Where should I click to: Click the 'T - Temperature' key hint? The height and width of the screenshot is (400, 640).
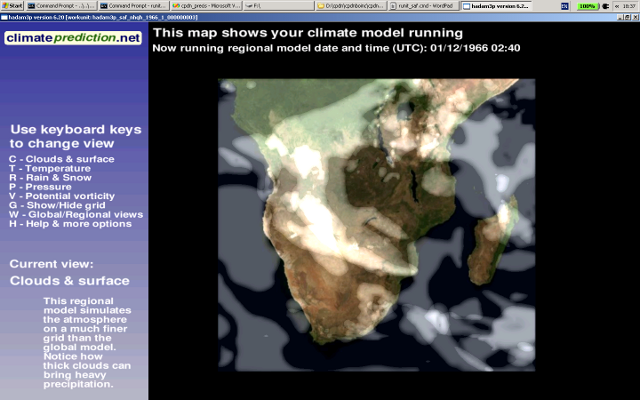pyautogui.click(x=50, y=169)
